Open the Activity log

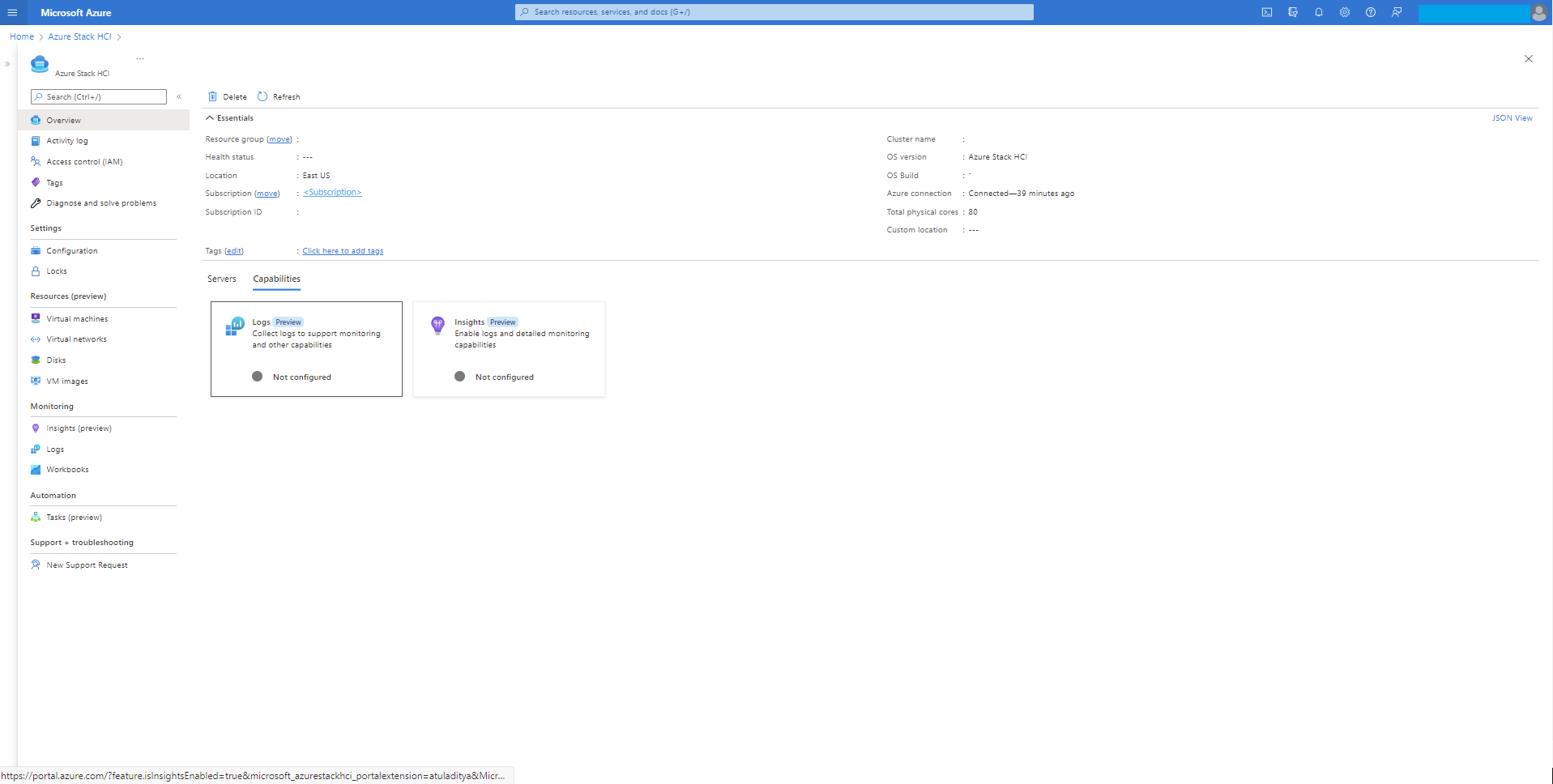coord(66,140)
